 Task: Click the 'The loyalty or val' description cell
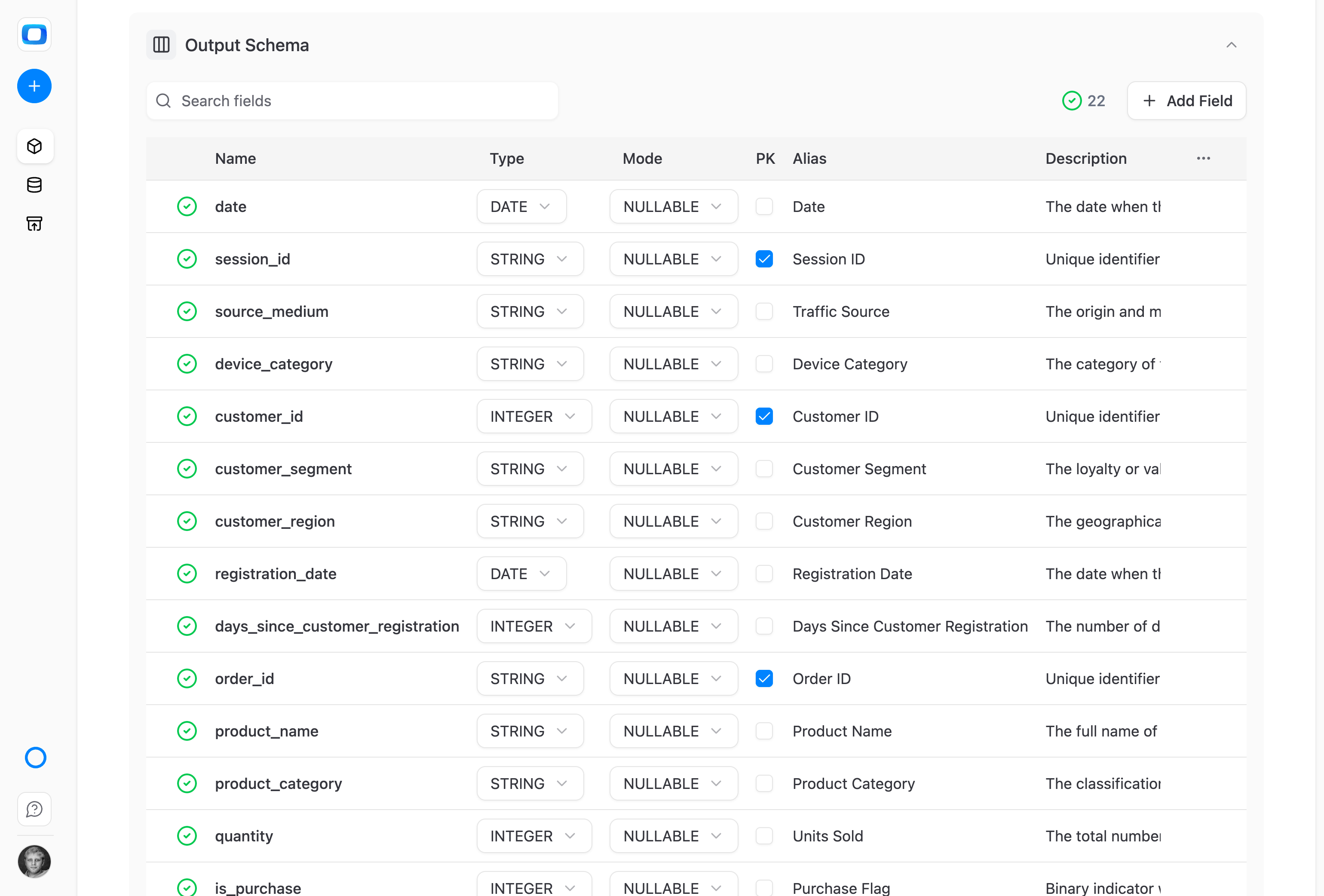[1103, 469]
